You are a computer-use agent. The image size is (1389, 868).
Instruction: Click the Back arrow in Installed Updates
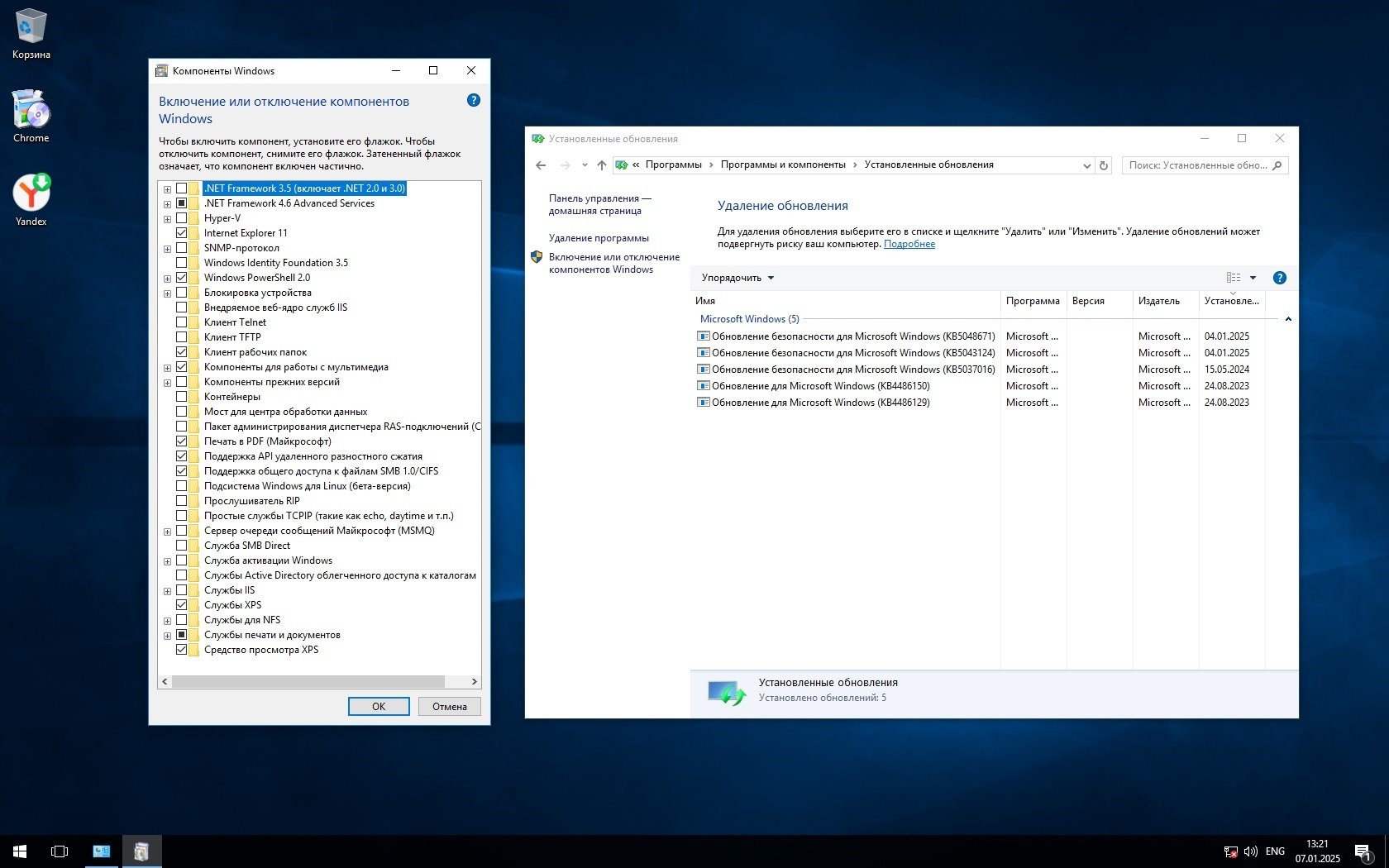tap(541, 165)
